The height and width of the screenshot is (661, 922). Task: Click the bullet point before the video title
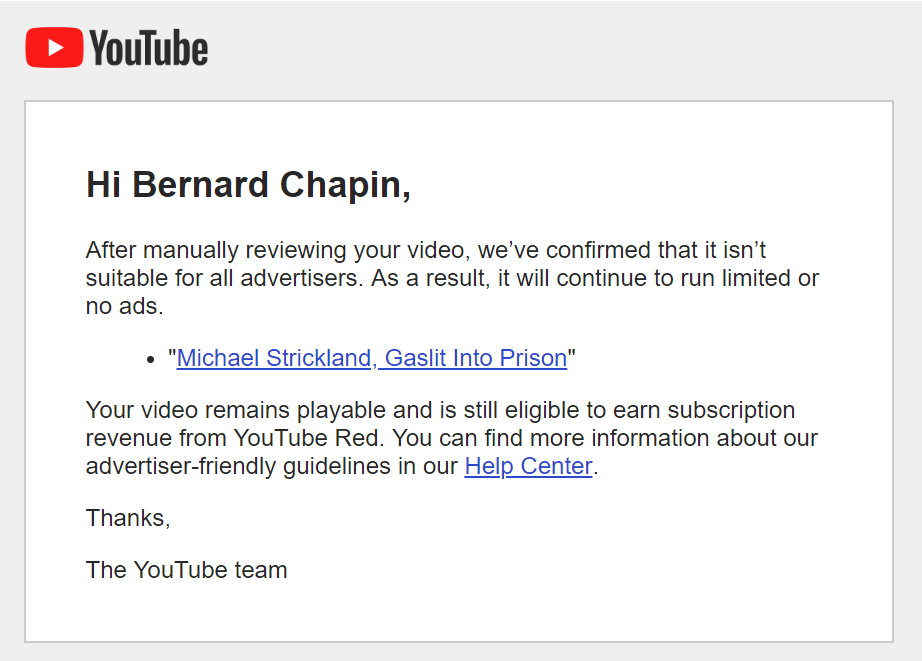[x=151, y=359]
